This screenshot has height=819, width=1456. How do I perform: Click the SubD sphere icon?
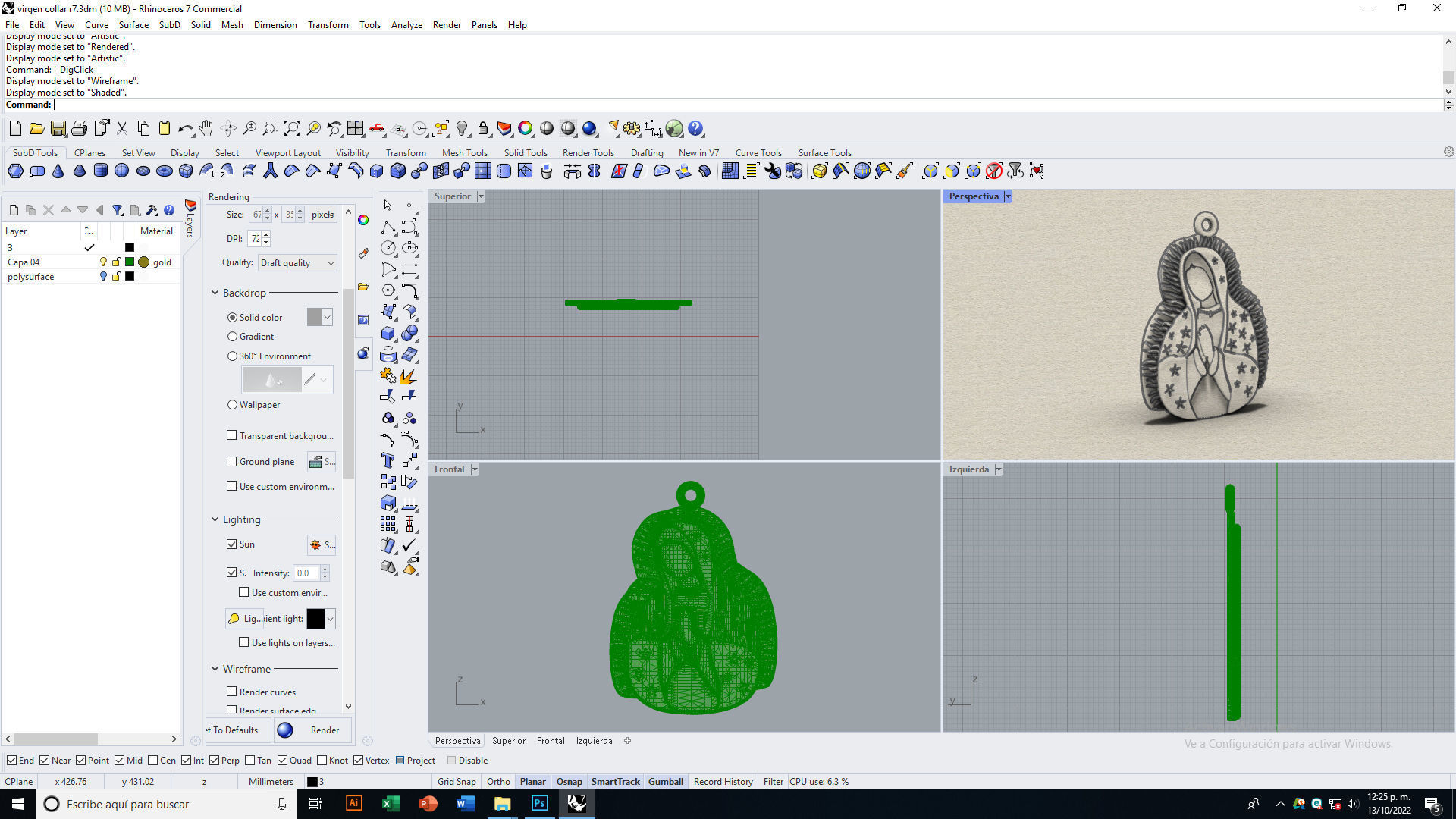(x=121, y=171)
